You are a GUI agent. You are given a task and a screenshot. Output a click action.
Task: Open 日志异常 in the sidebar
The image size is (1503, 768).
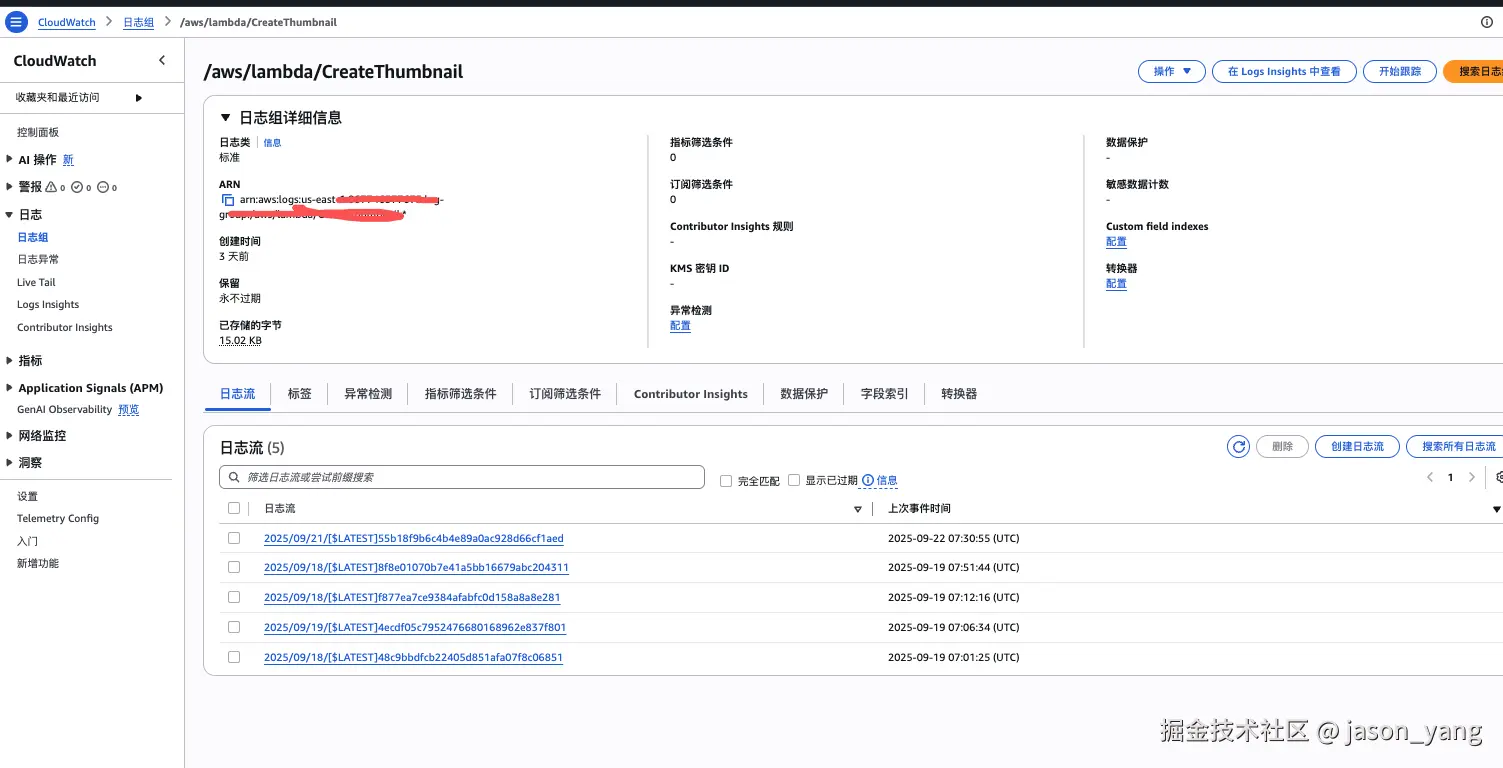coord(38,259)
